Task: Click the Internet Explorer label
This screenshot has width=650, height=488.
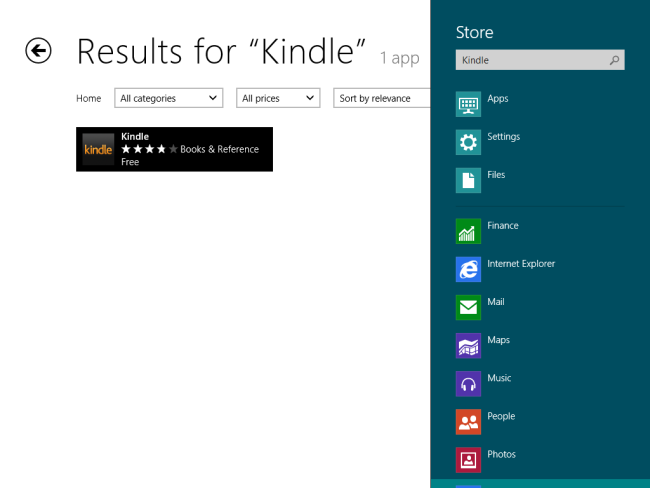Action: [x=521, y=264]
